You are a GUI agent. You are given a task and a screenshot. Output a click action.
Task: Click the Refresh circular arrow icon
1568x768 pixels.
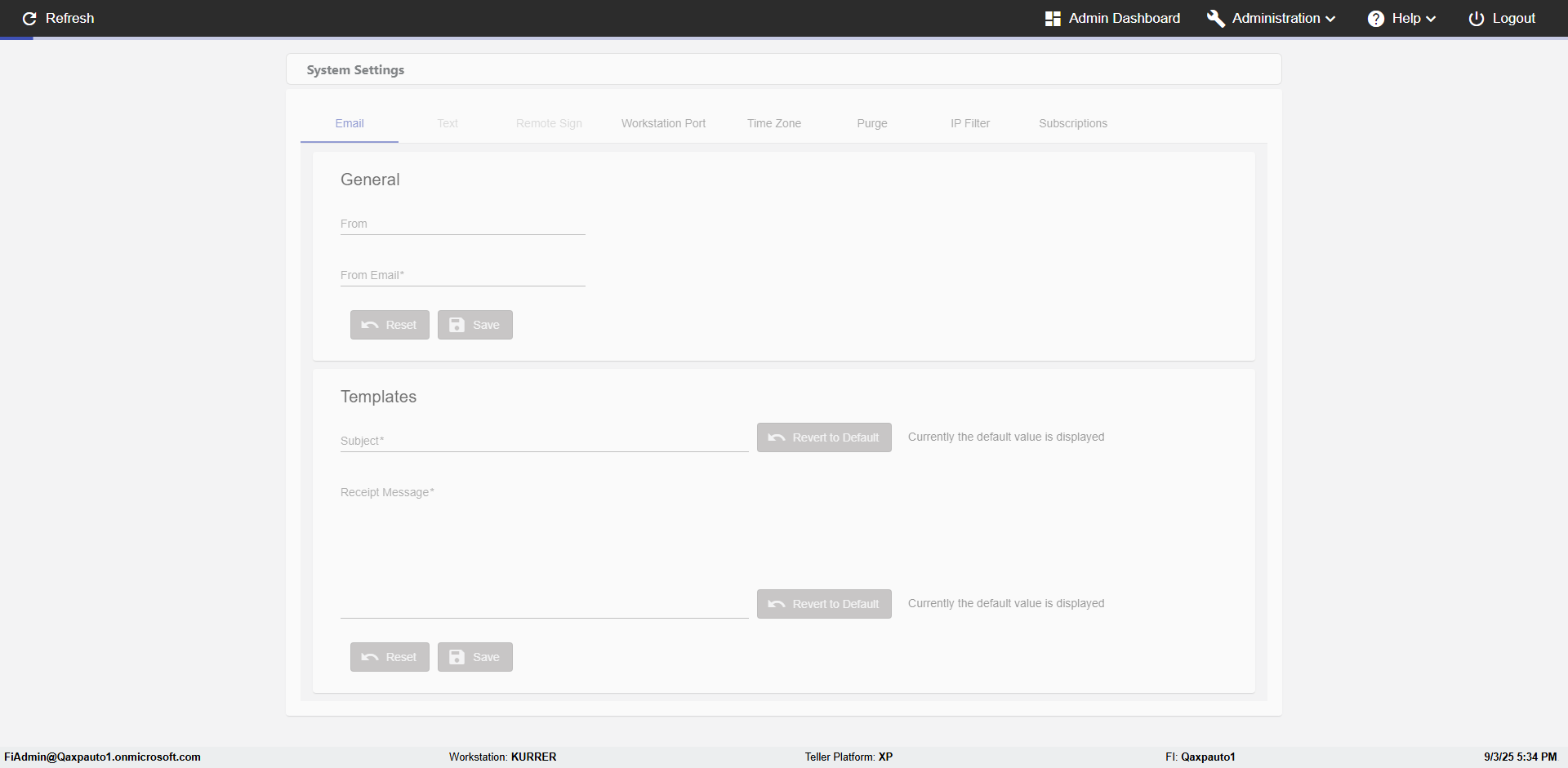coord(29,19)
